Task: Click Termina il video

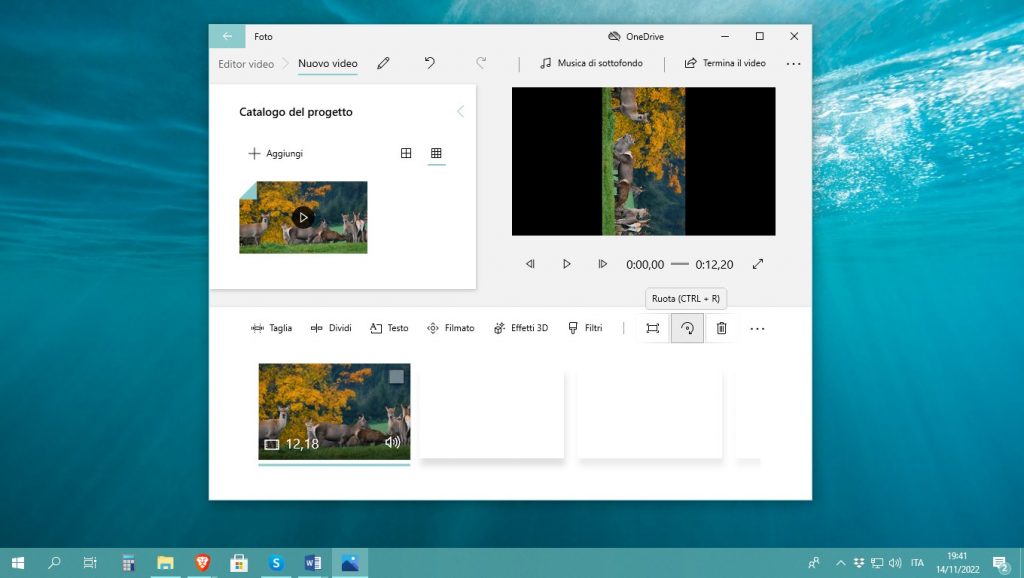Action: tap(725, 63)
